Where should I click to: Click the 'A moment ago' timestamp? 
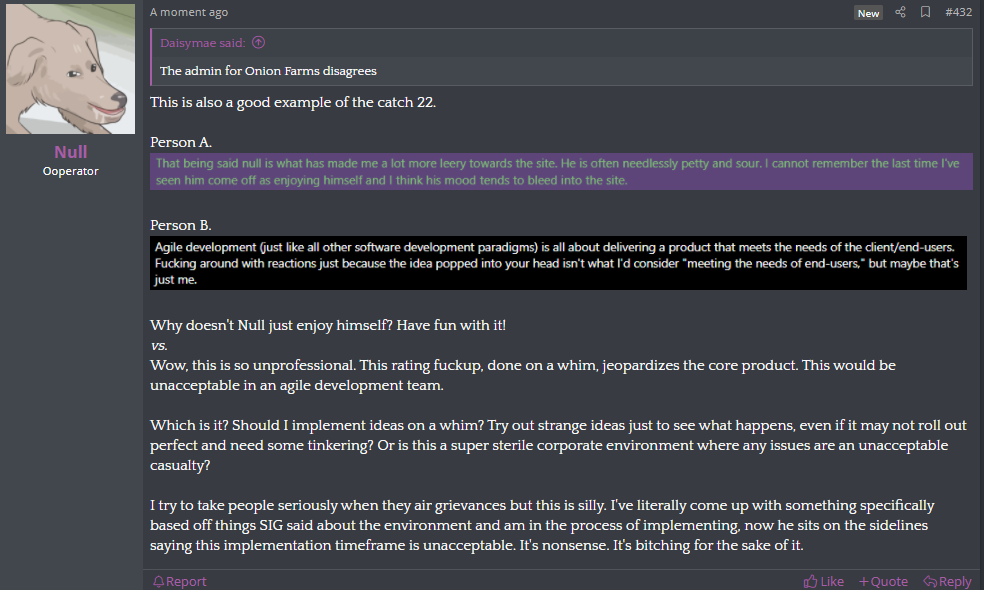click(x=189, y=12)
